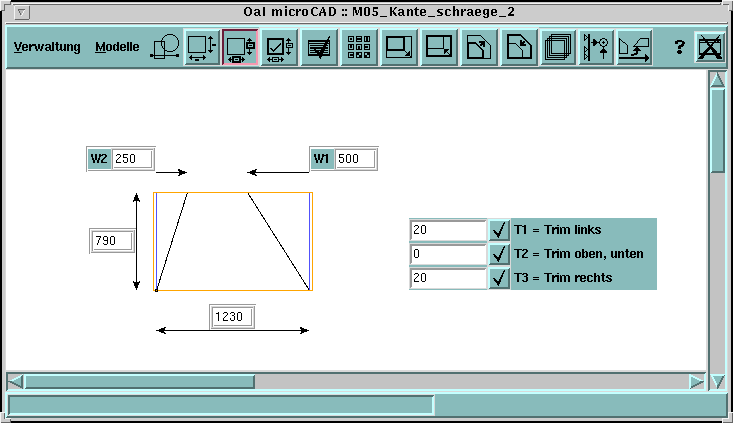Click the horizontal scrollbar right arrow
This screenshot has height=423, width=733.
(x=696, y=381)
